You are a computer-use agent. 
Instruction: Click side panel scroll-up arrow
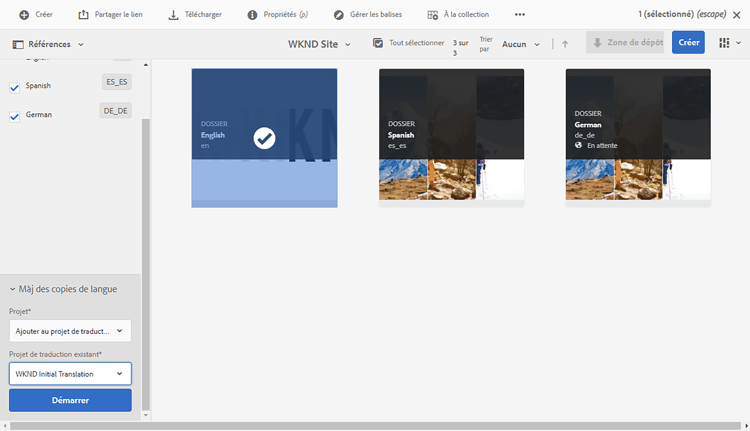[x=146, y=65]
